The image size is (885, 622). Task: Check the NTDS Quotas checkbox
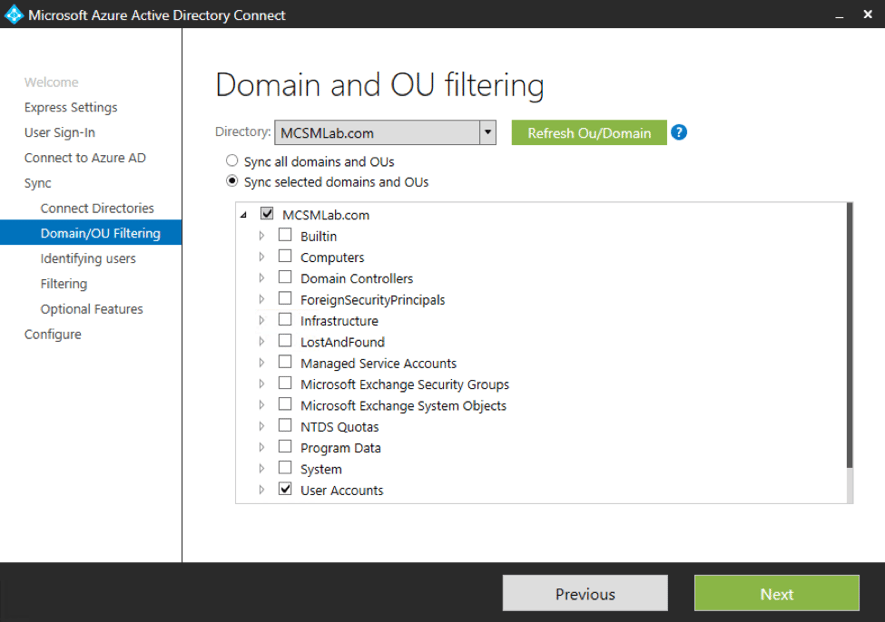coord(285,426)
